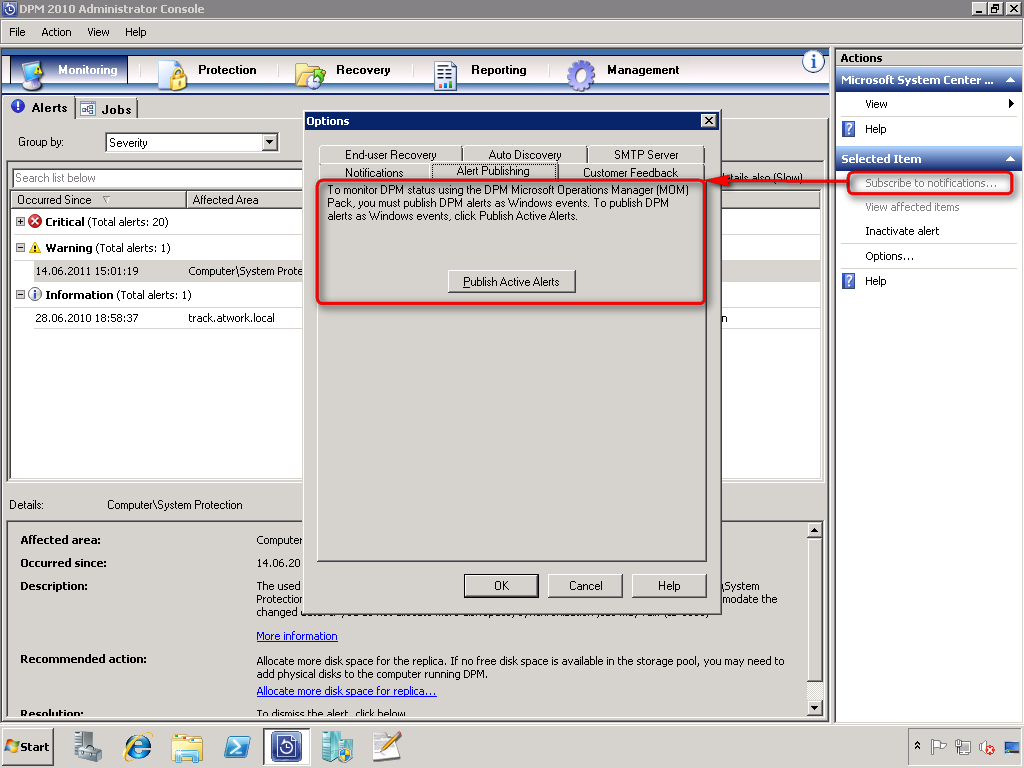The width and height of the screenshot is (1024, 768).
Task: Launch PowerShell from the taskbar
Action: click(x=237, y=747)
